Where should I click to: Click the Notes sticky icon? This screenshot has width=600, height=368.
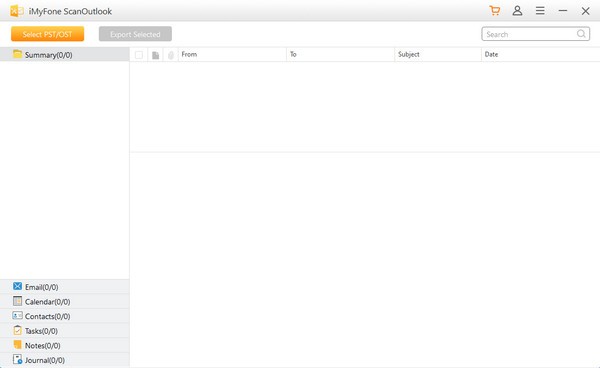pyautogui.click(x=17, y=345)
